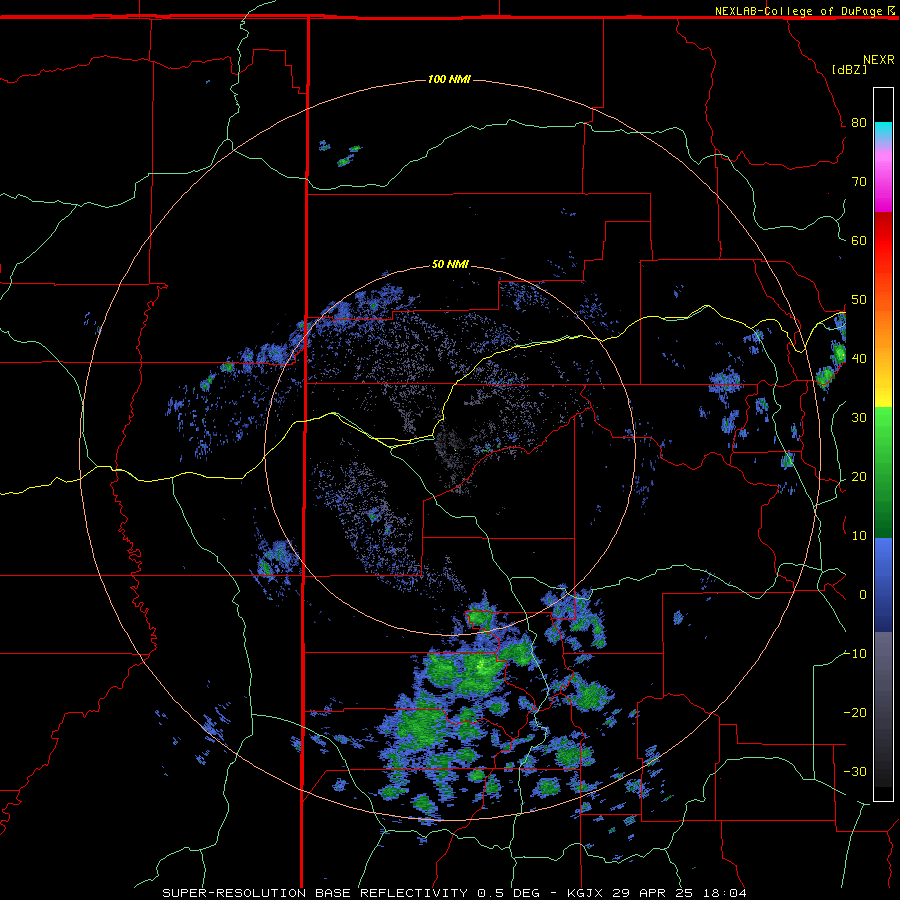Viewport: 900px width, 900px height.
Task: Click the -20 value on dBZ scale
Action: [855, 712]
